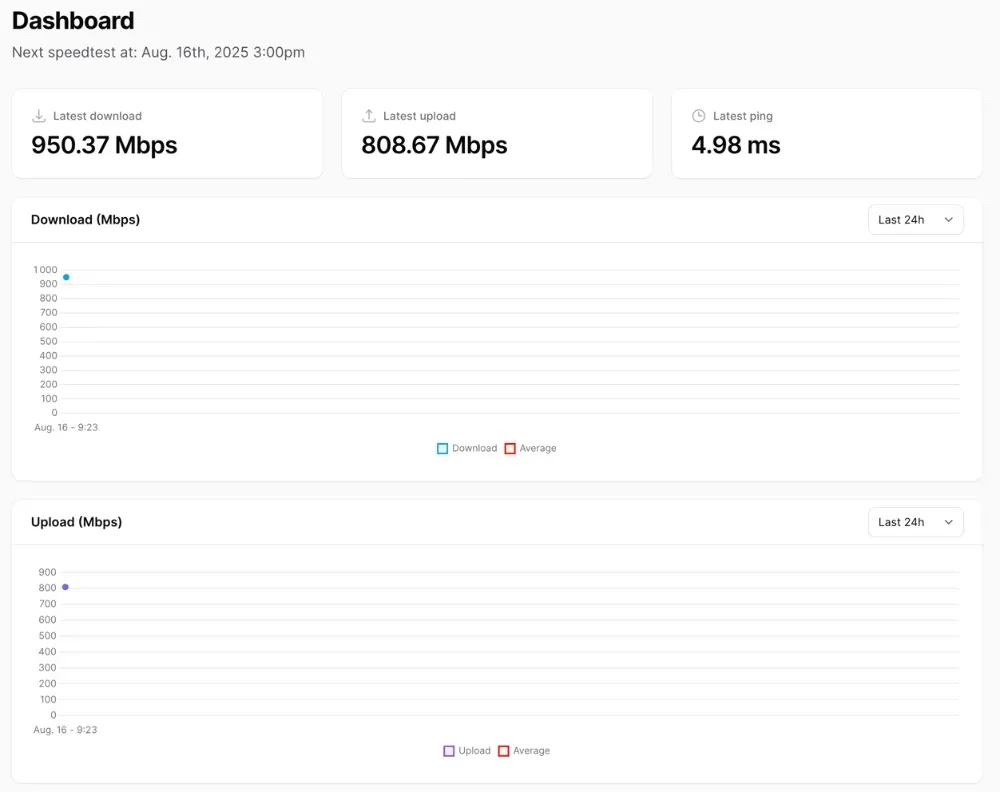
Task: Open Upload chart Last 24h dropdown
Action: [x=914, y=522]
